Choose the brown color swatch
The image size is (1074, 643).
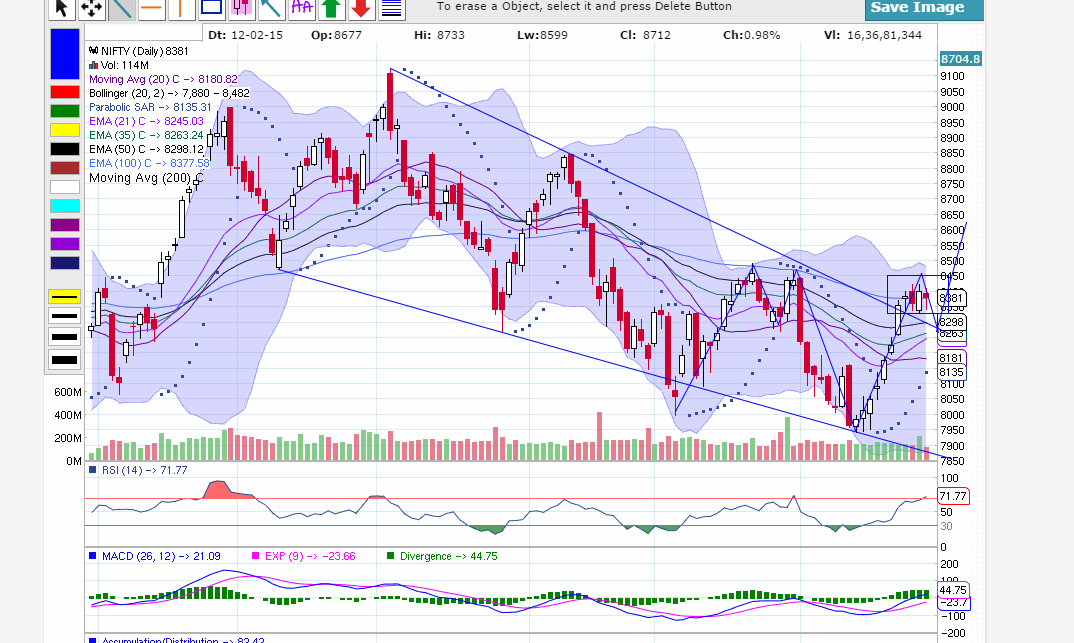click(65, 168)
